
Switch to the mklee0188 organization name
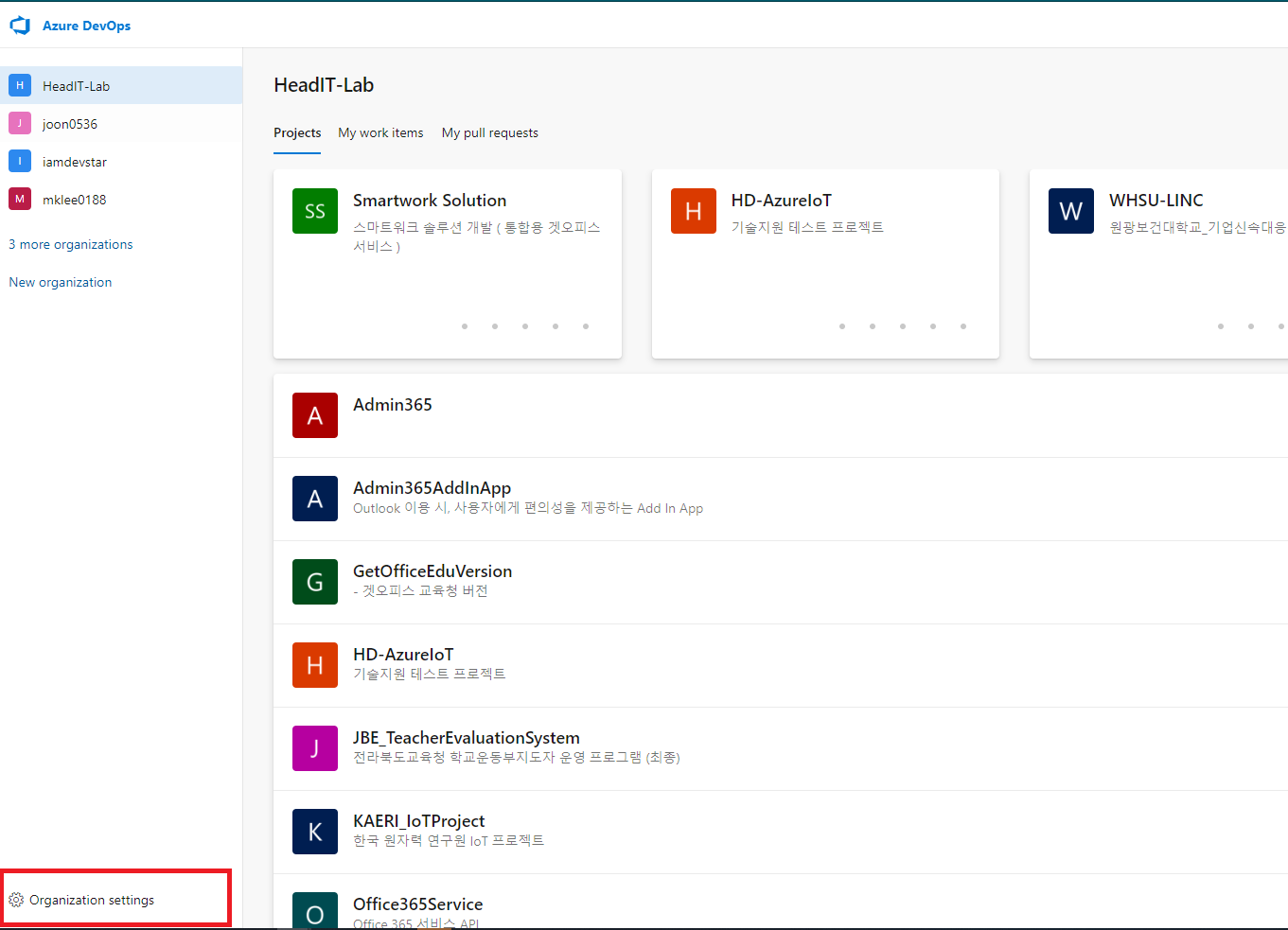pos(75,200)
